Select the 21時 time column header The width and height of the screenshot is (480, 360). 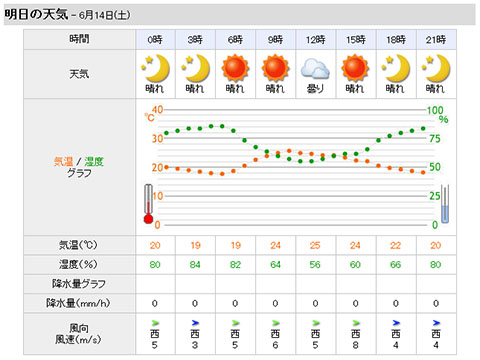pos(436,40)
